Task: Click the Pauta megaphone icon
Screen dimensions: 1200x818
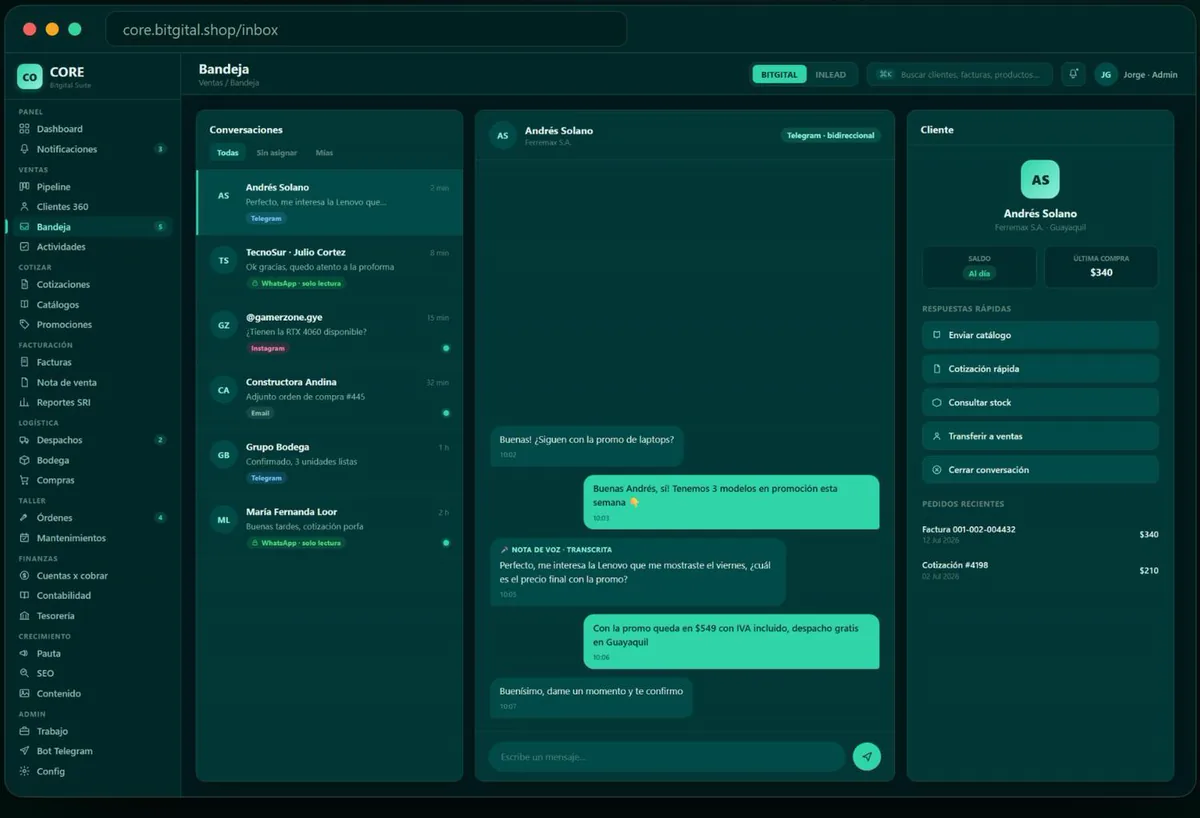Action: (x=25, y=654)
